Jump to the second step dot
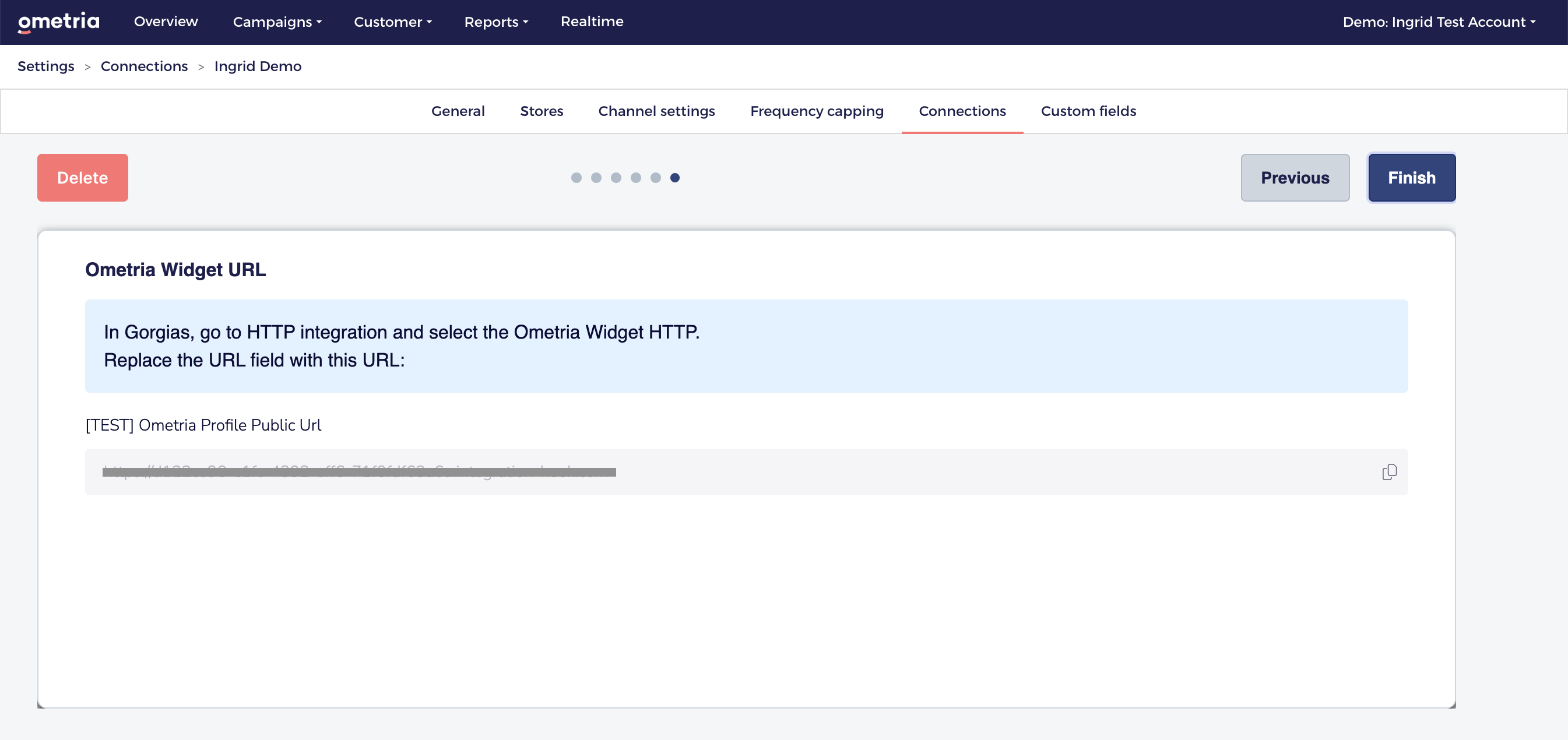The width and height of the screenshot is (1568, 740). pyautogui.click(x=596, y=178)
